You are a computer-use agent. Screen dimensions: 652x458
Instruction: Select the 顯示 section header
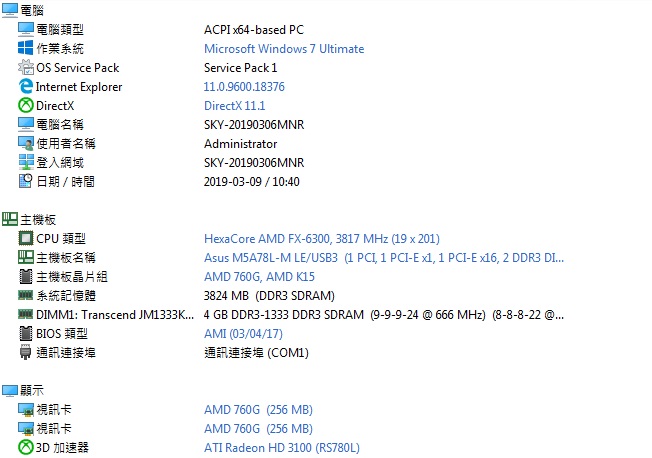22,390
